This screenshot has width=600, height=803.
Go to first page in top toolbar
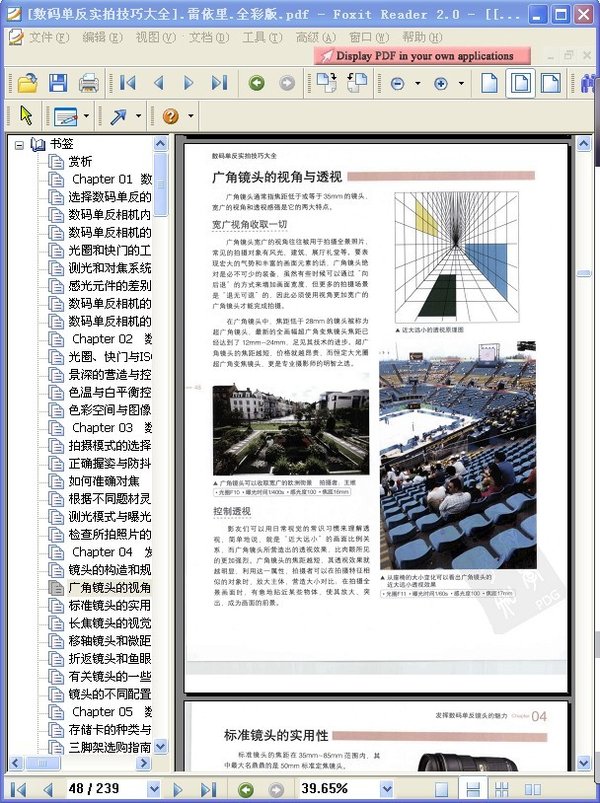(x=128, y=83)
